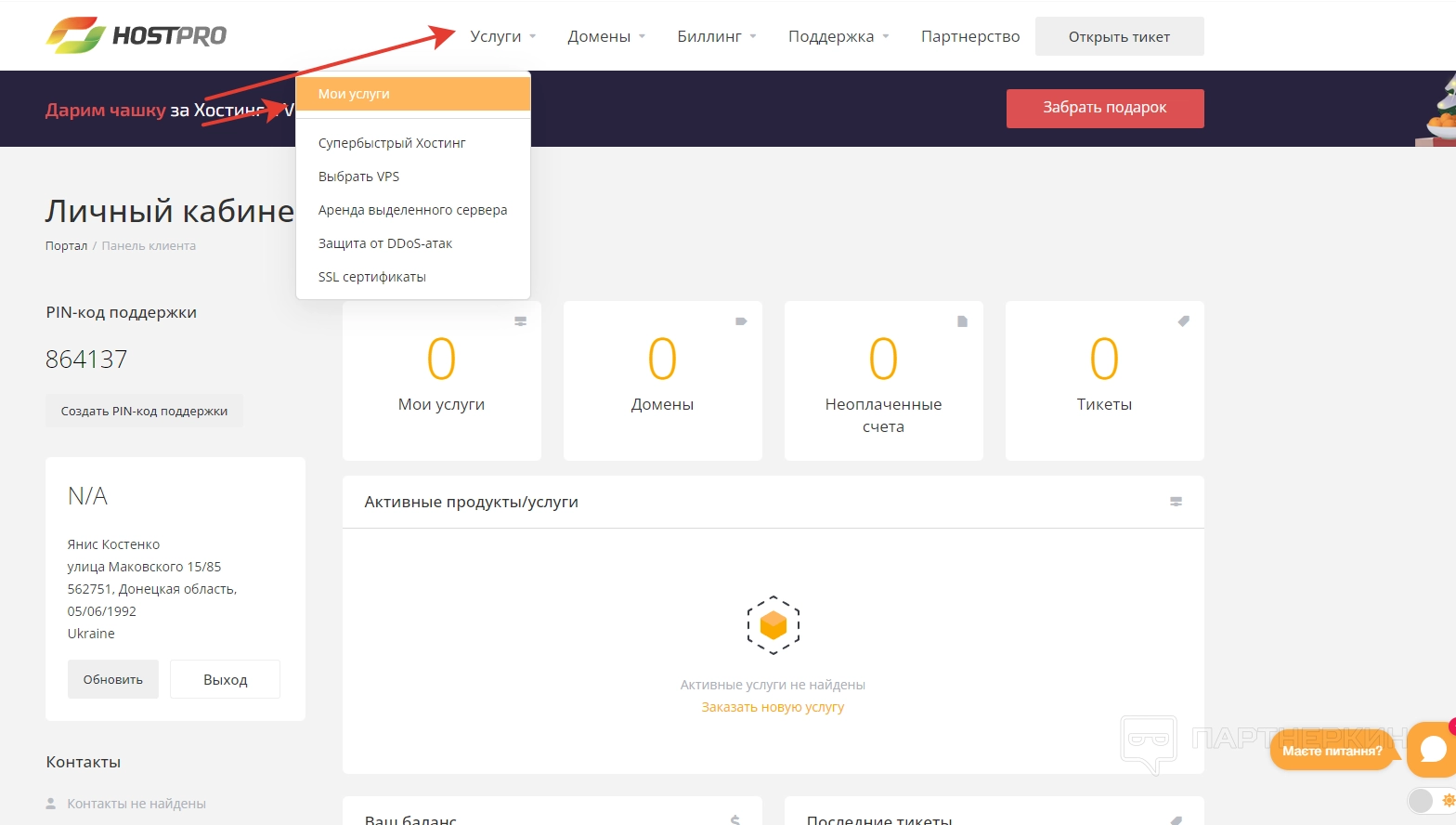
Task: Click ticket icon in Тикеты card
Action: 1184,321
